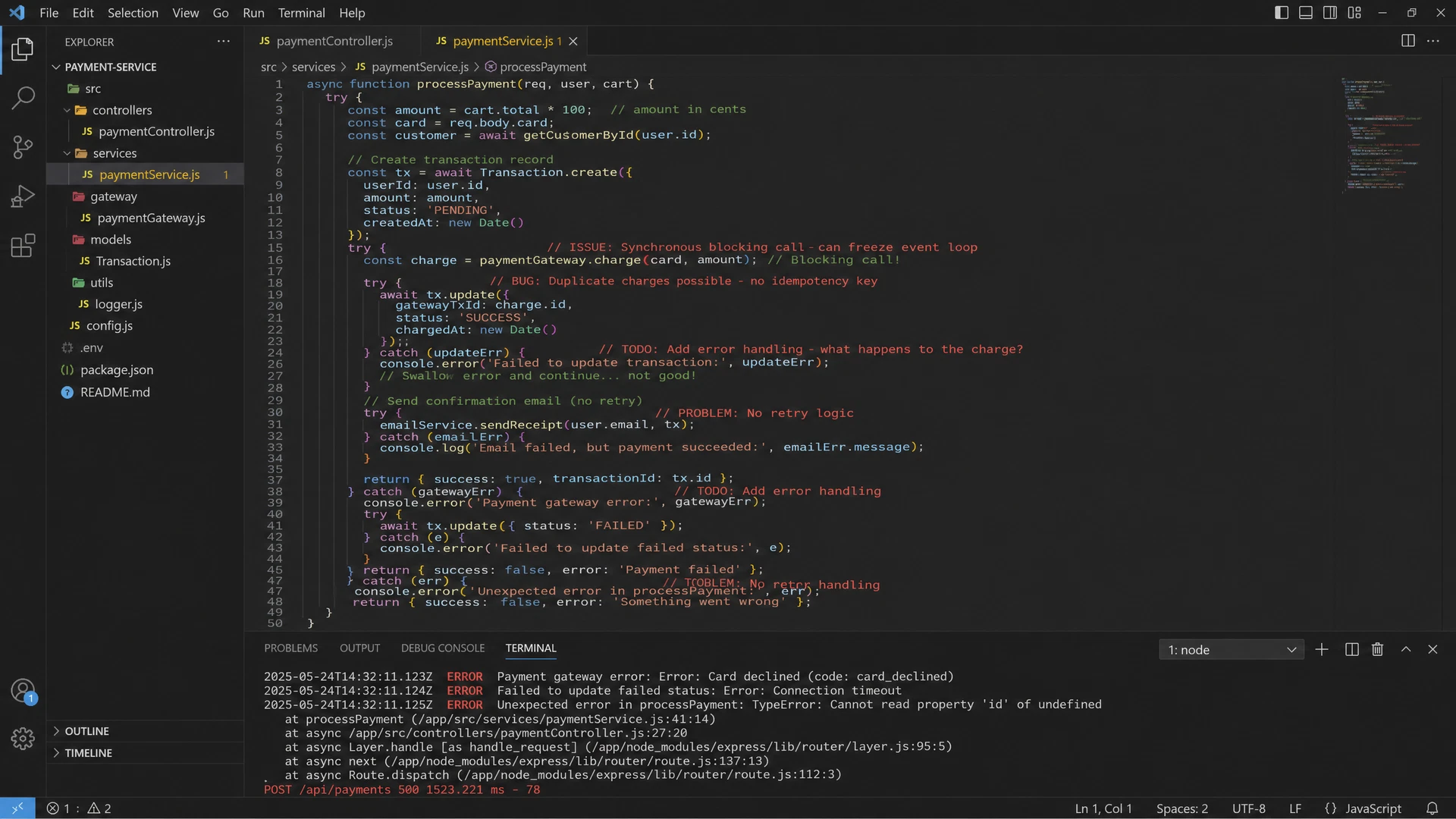Open the VS Code logo application menu
This screenshot has width=1456, height=819.
17,13
